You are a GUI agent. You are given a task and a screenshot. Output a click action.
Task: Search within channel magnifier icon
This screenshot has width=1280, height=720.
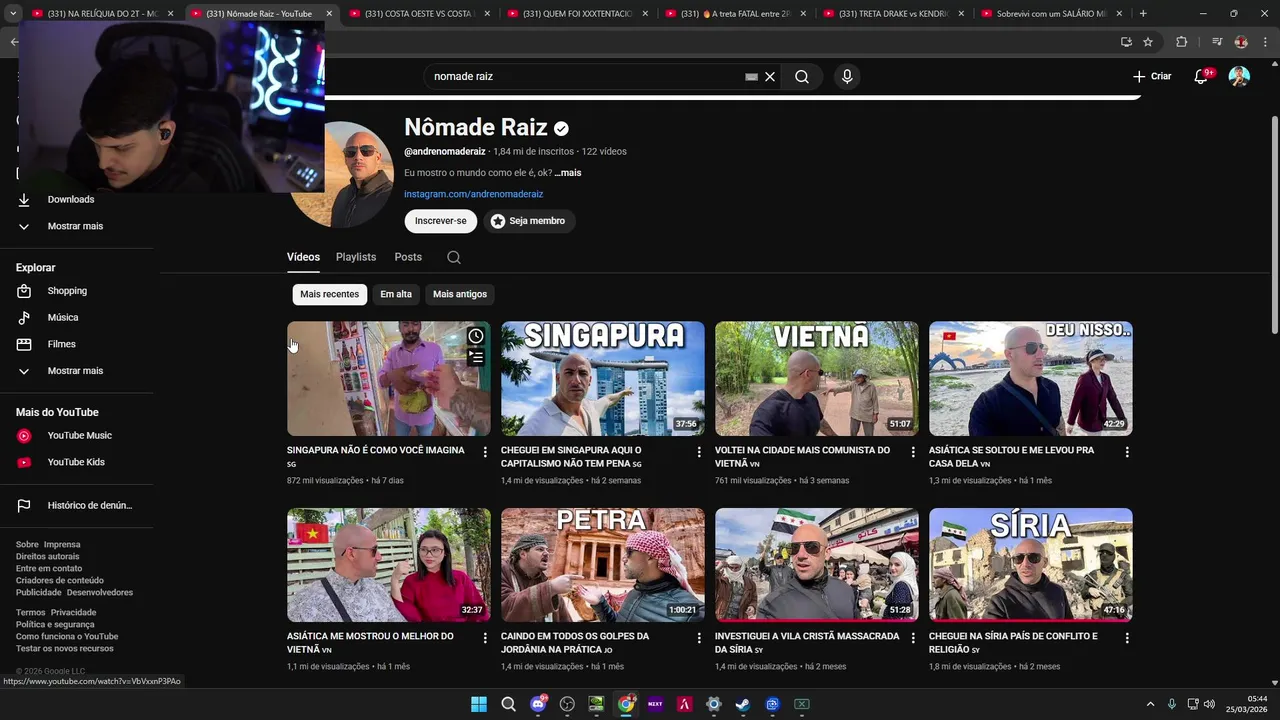click(x=454, y=257)
